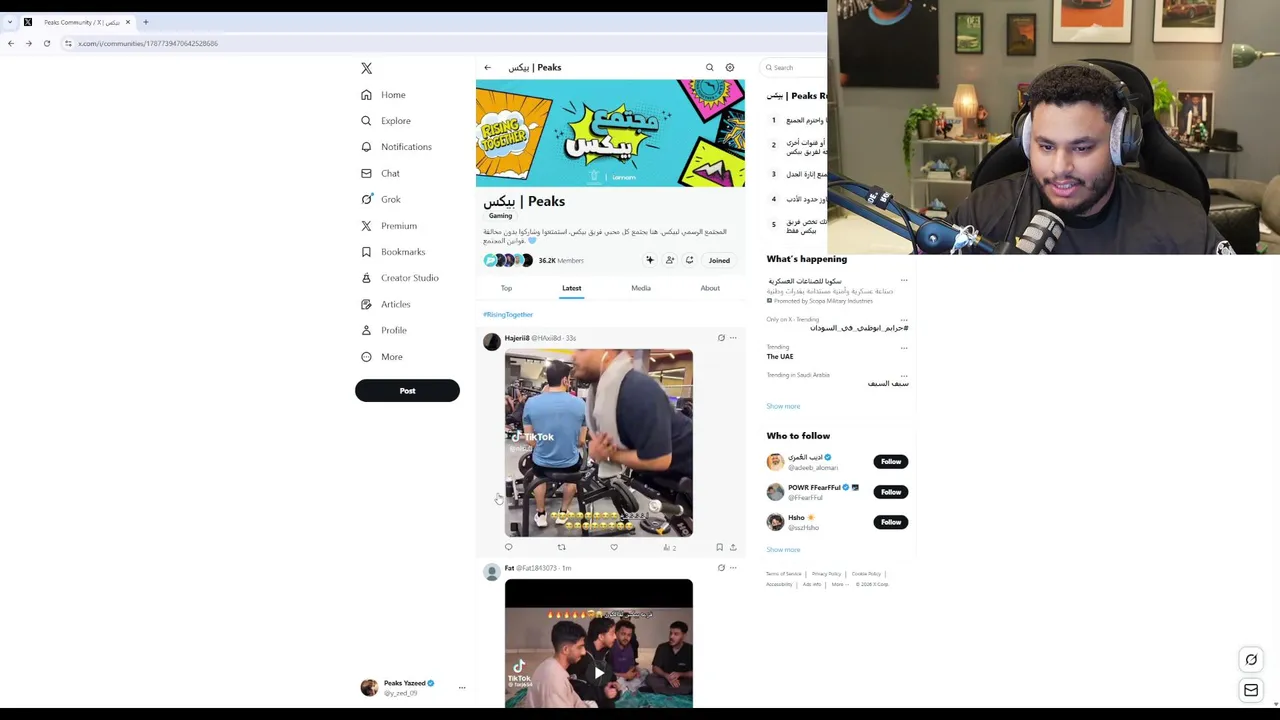The width and height of the screenshot is (1280, 720).
Task: Reply to Hajerii8's post
Action: pos(509,547)
